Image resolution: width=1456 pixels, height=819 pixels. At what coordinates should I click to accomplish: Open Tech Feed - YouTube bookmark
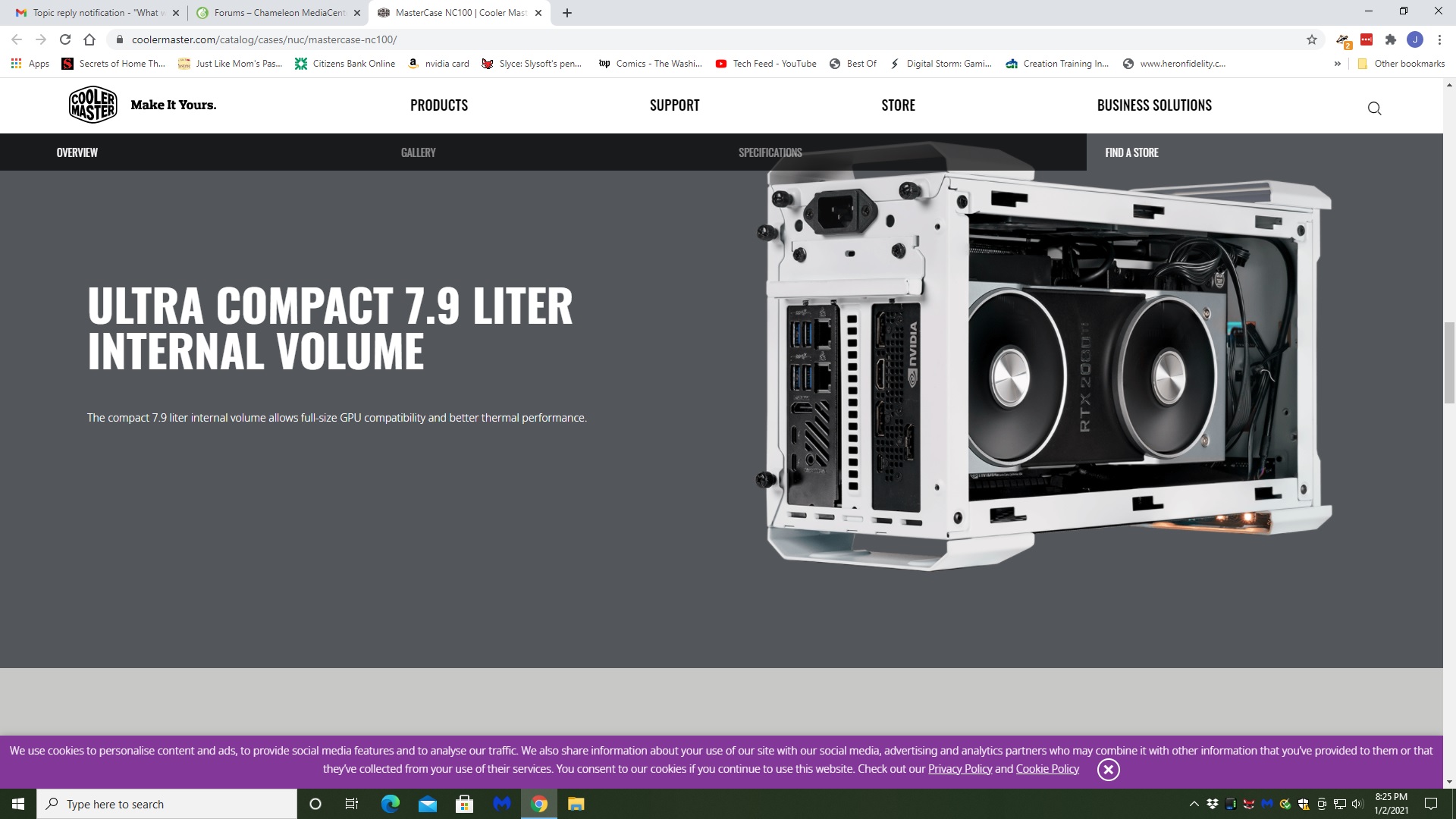pos(766,64)
